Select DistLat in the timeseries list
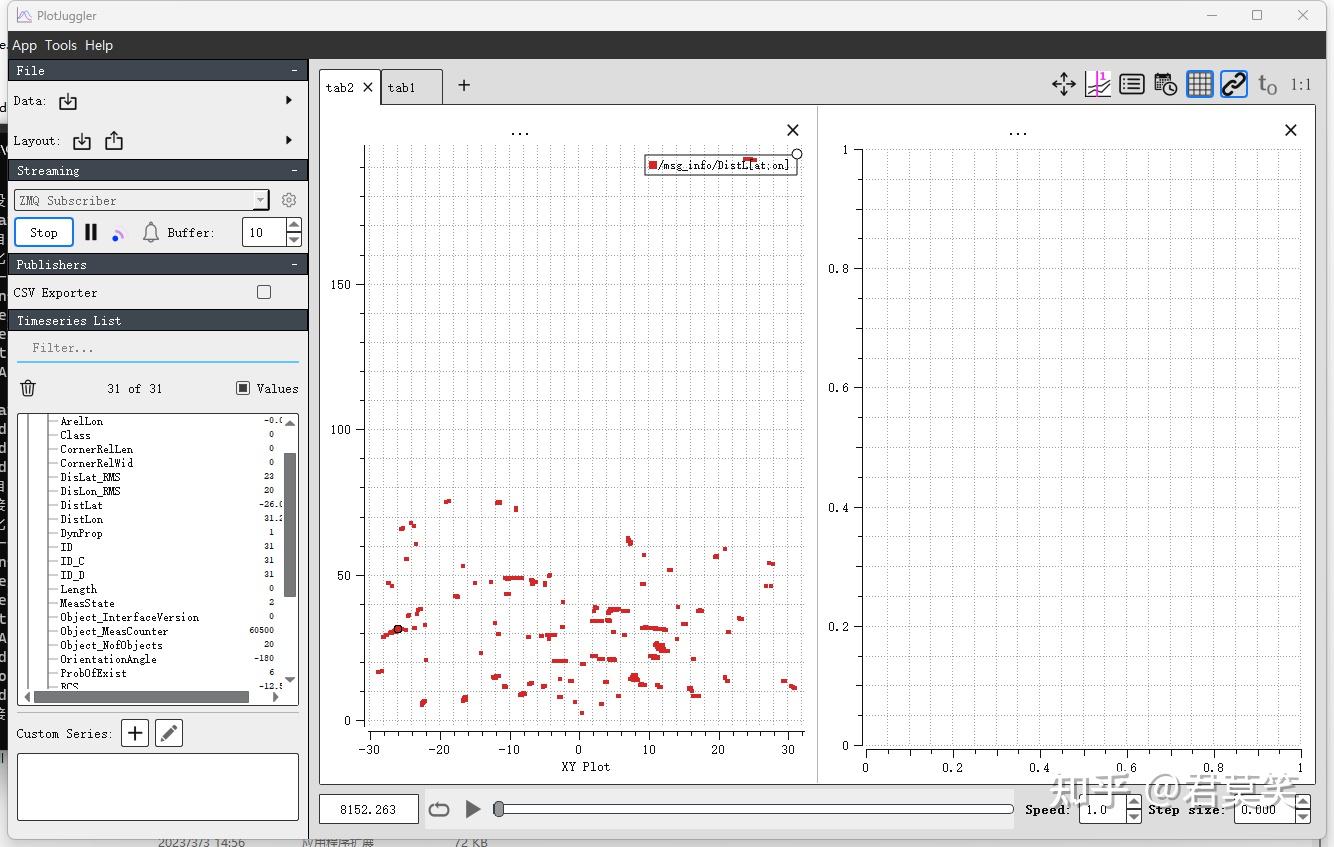1334x847 pixels. [81, 505]
